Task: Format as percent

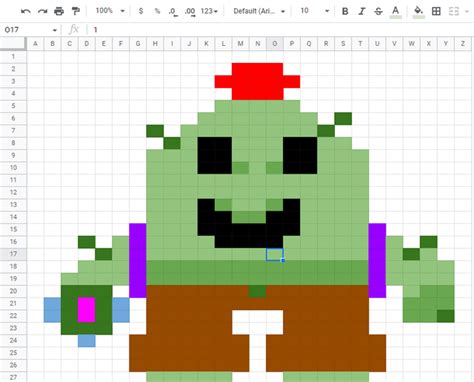Action: point(157,11)
